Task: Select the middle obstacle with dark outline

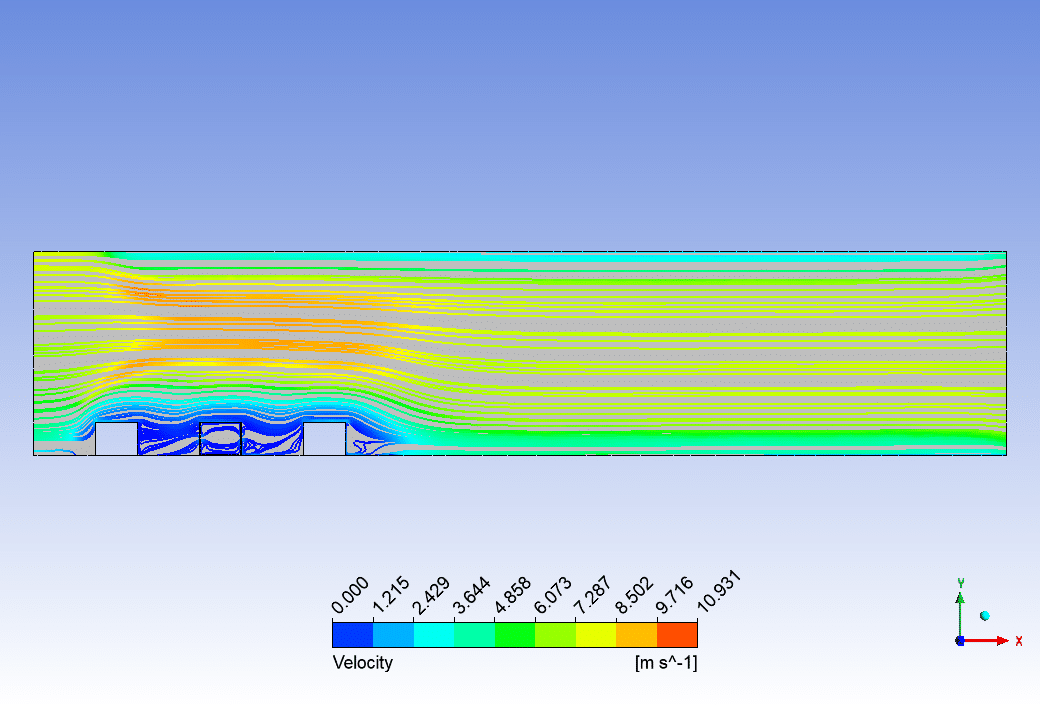Action: pos(221,439)
